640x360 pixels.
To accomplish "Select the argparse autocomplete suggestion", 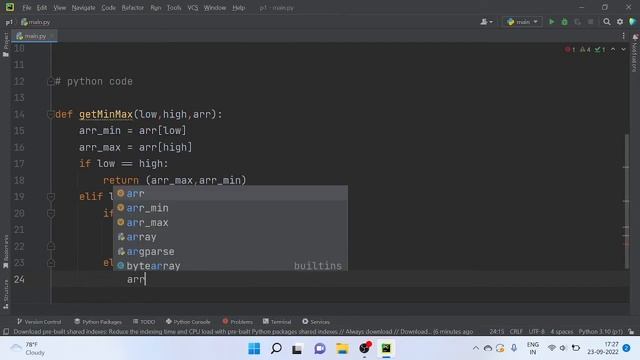I will point(230,252).
